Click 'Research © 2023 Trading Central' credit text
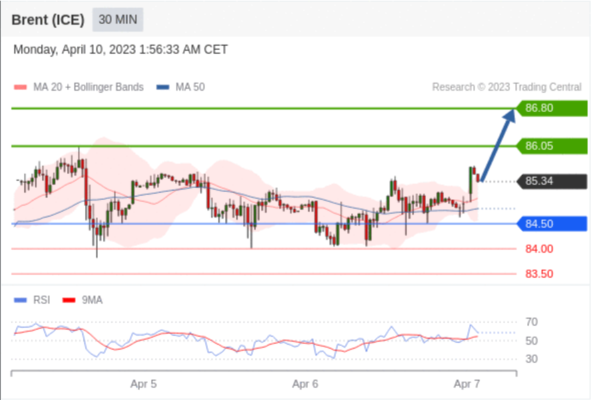This screenshot has height=400, width=593. 507,87
